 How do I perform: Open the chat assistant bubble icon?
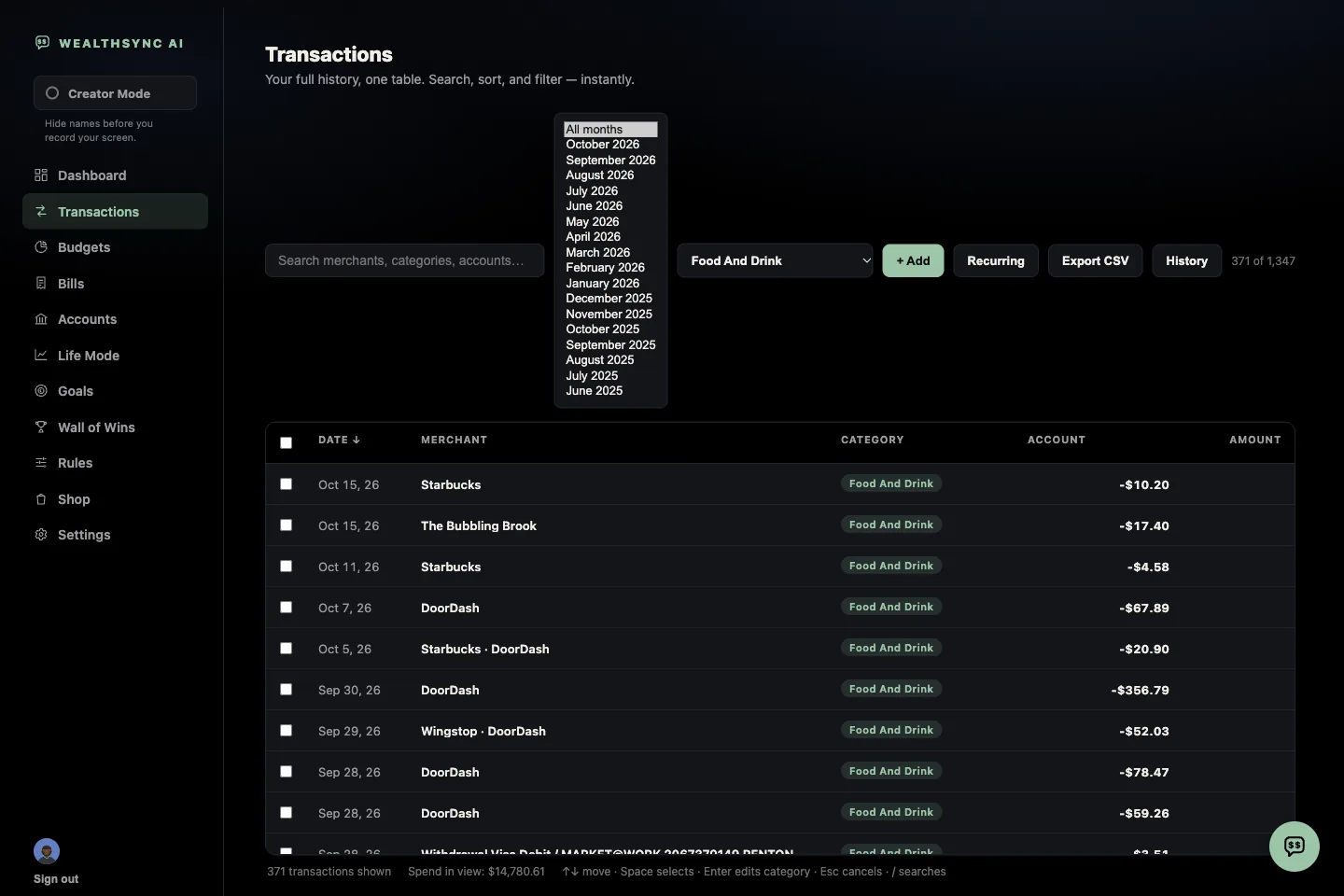[x=1295, y=847]
